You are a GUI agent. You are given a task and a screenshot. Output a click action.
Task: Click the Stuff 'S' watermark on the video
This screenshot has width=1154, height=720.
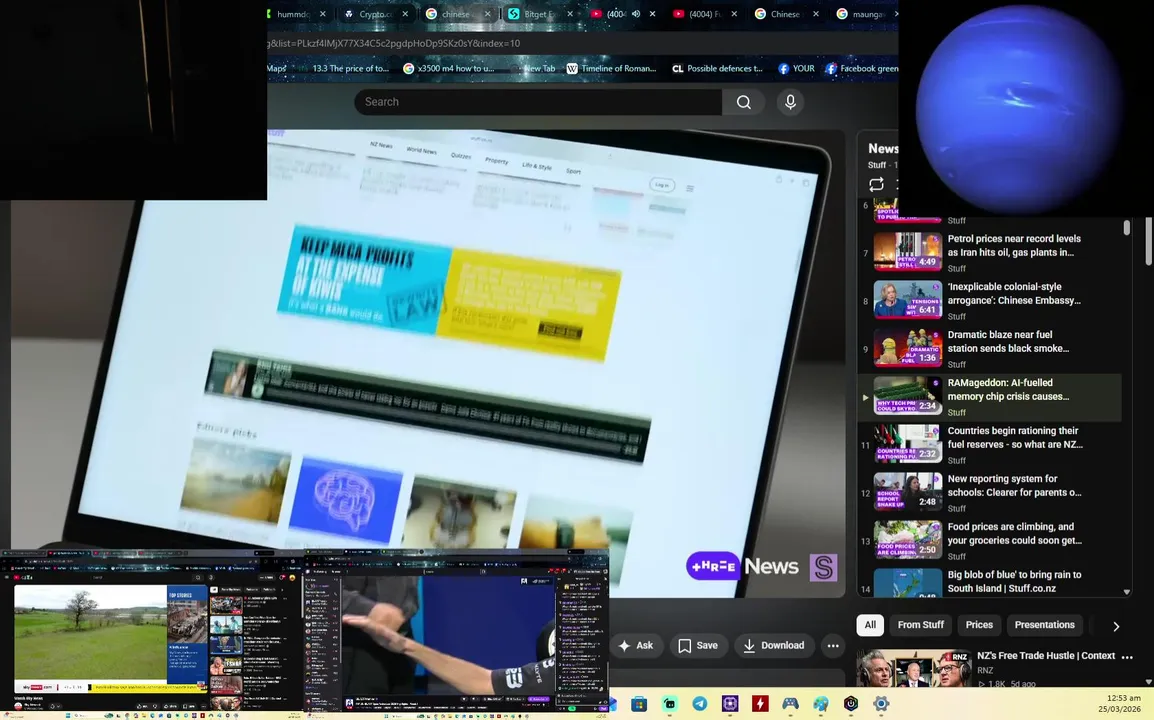click(824, 568)
